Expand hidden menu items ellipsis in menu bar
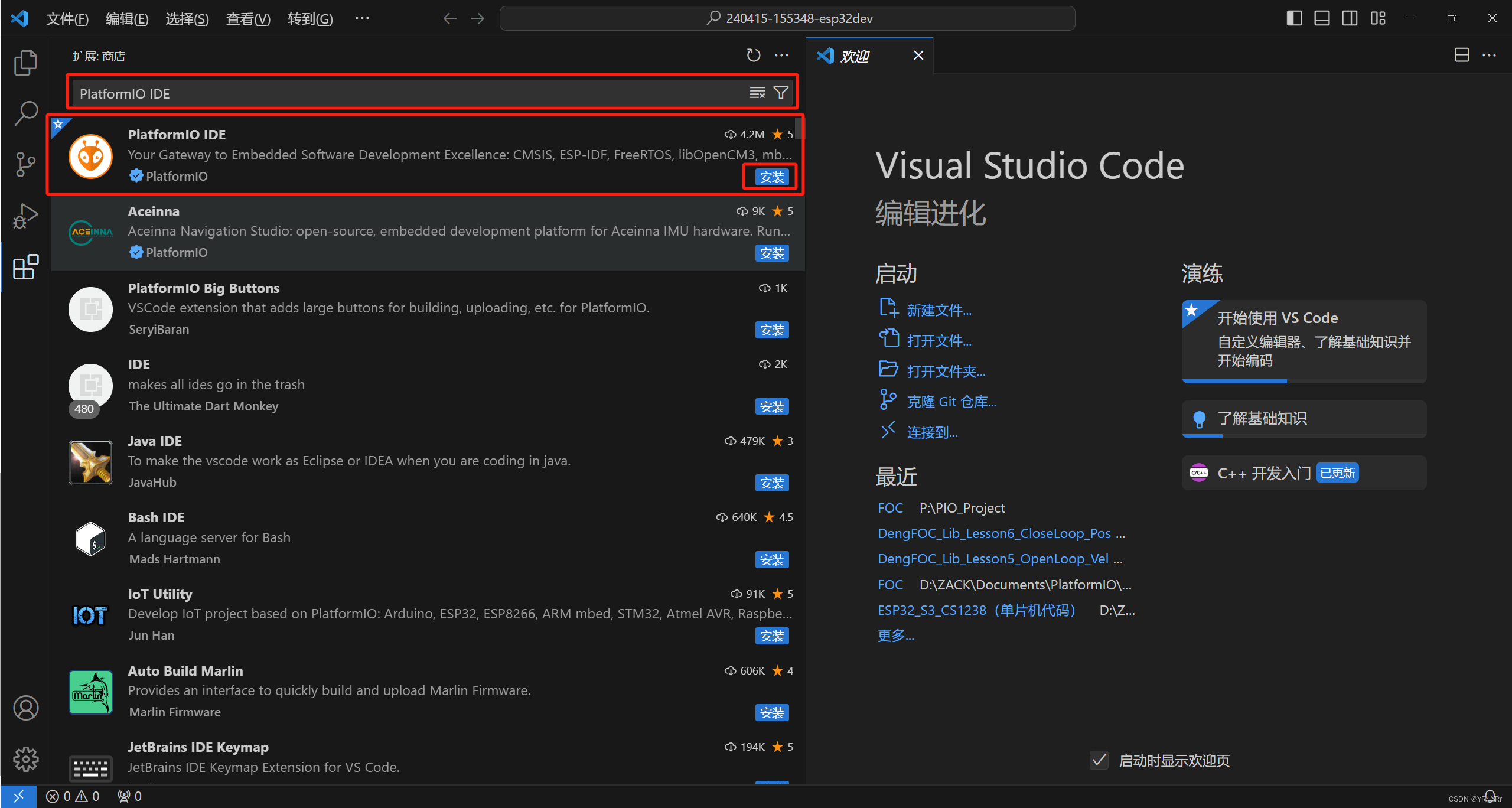This screenshot has height=808, width=1512. (362, 18)
